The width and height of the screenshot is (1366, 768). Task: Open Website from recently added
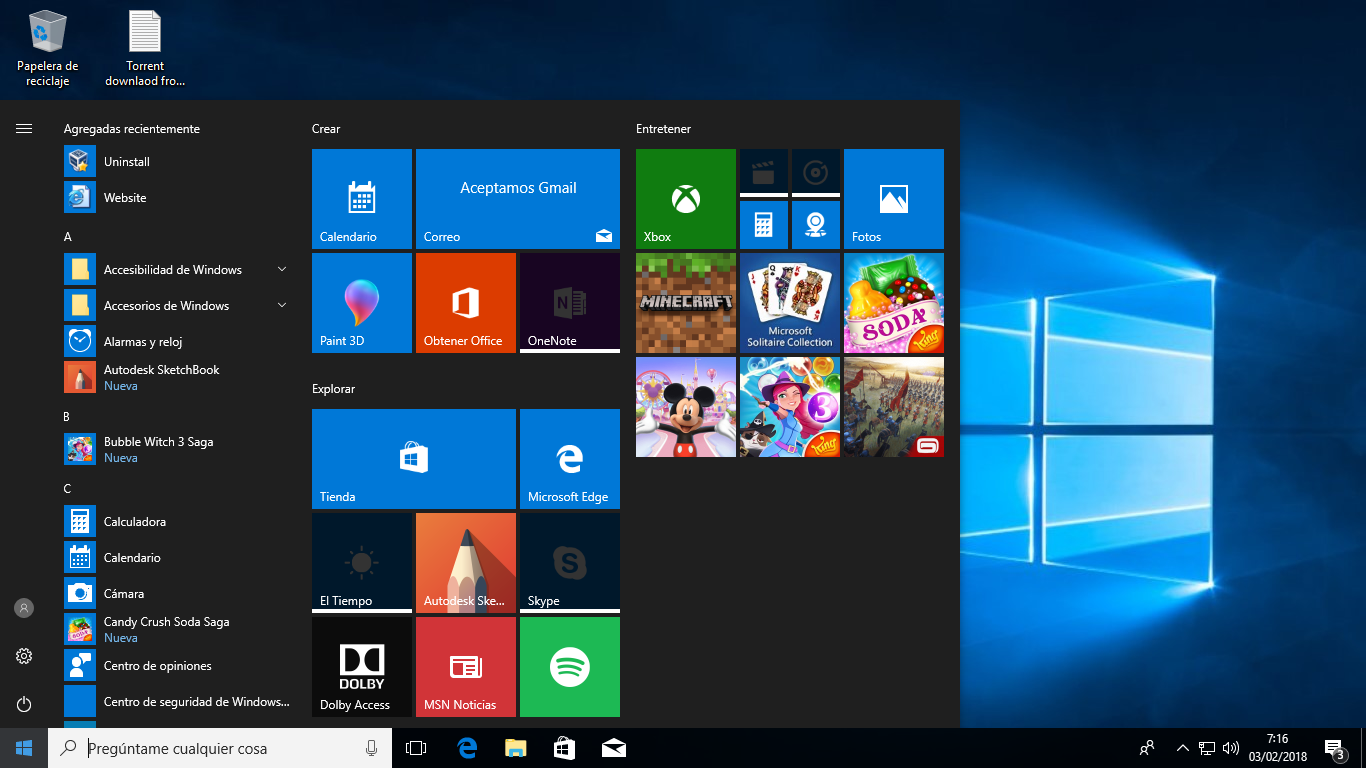point(178,198)
